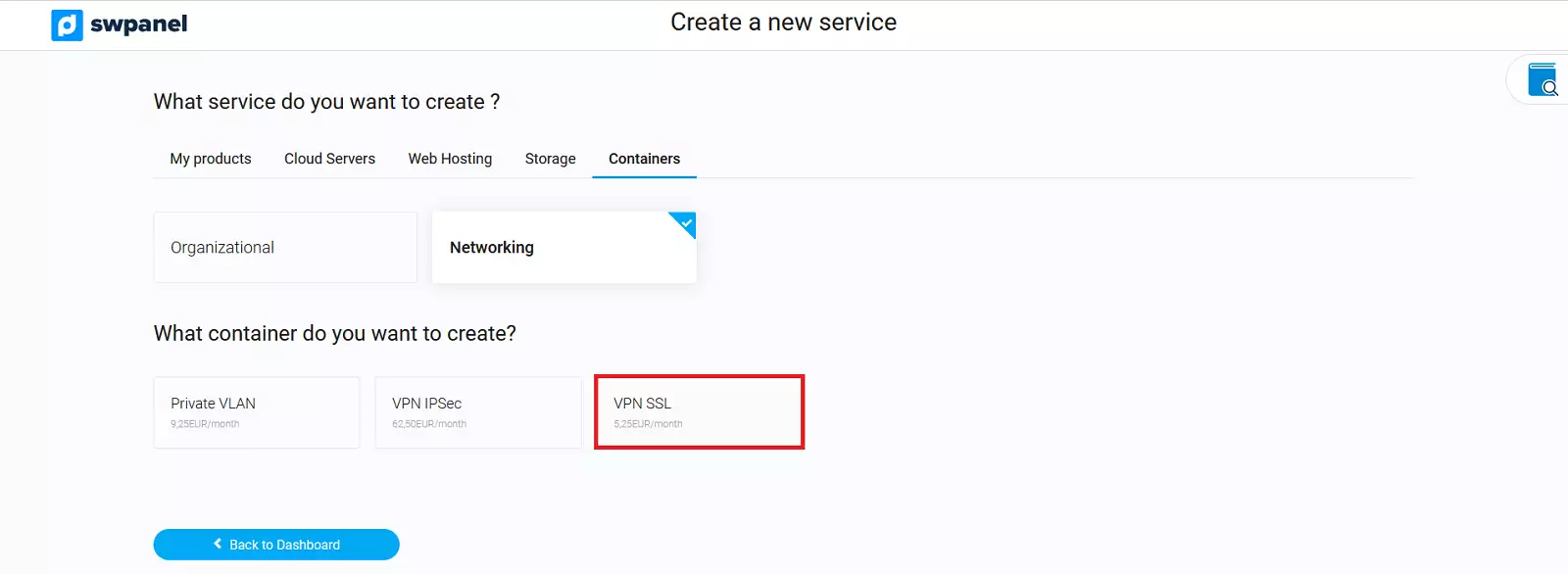Select the VPN IPSec container option
This screenshot has height=574, width=1568.
(x=478, y=412)
